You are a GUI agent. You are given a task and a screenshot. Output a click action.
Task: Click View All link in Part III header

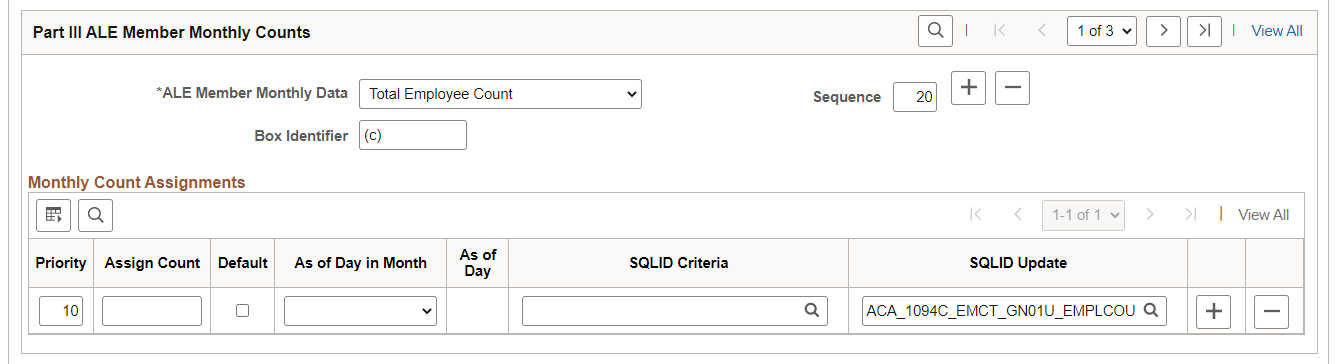[1277, 31]
